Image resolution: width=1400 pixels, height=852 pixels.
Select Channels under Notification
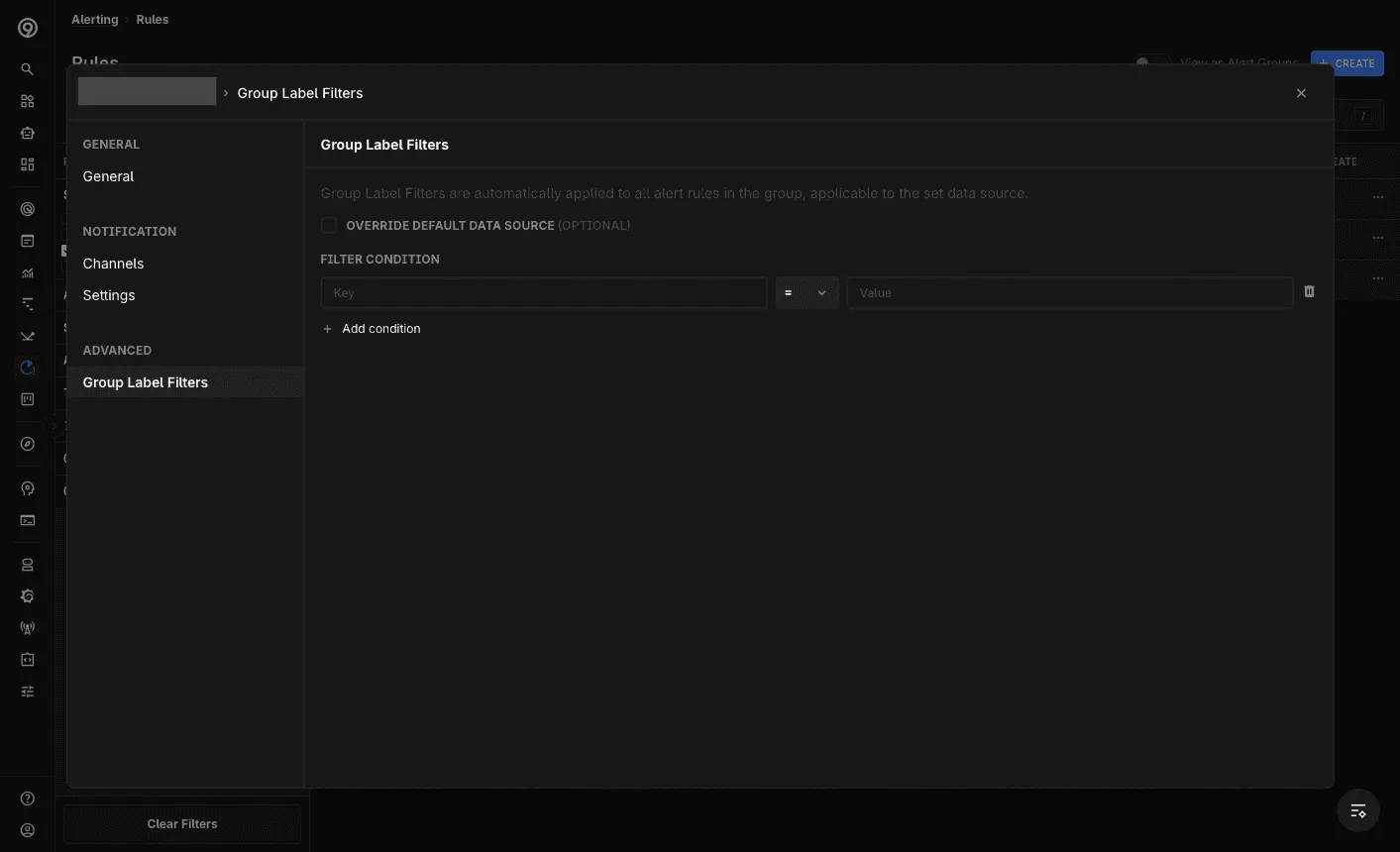pos(113,264)
